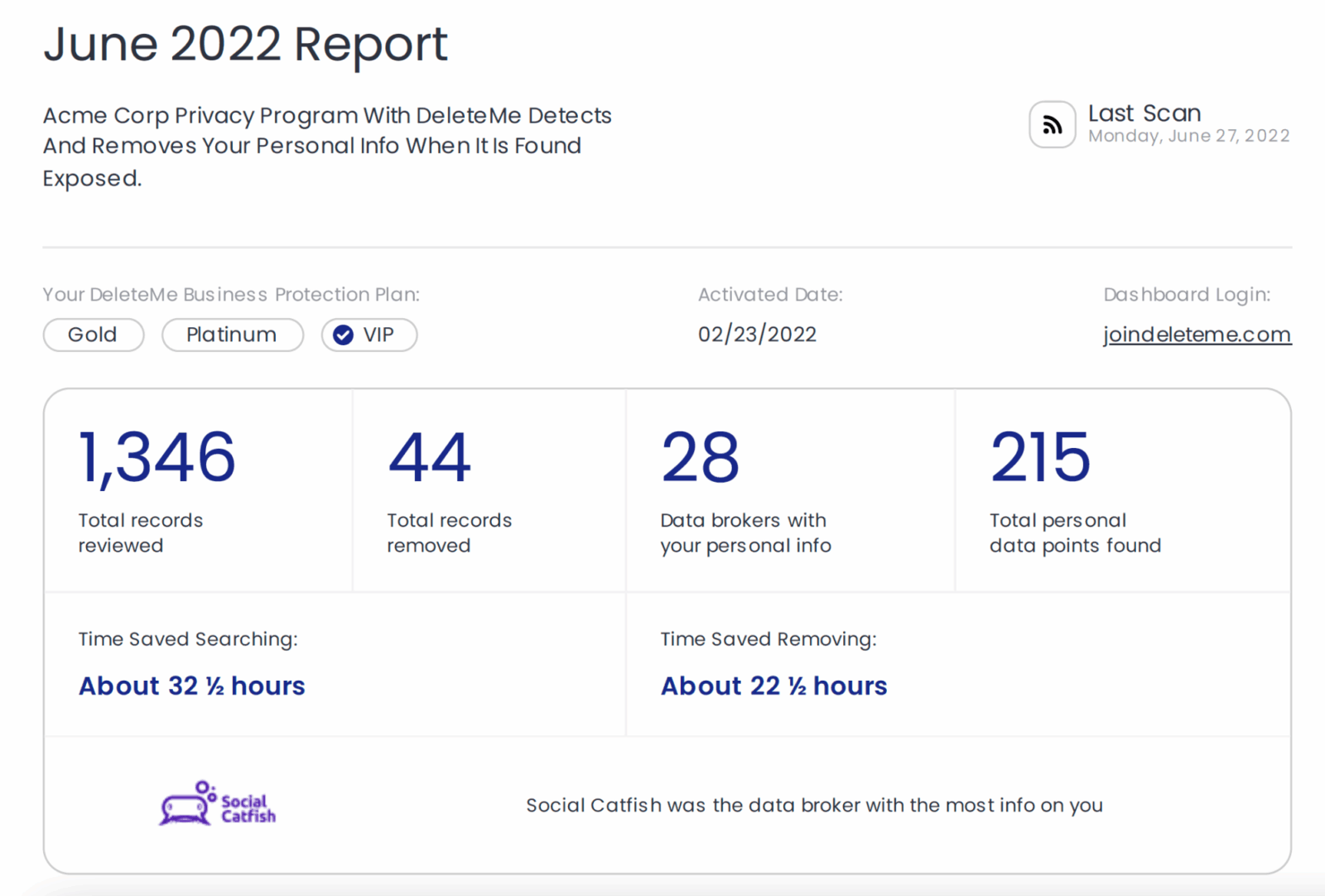This screenshot has height=896, width=1325.
Task: Click the 28 data brokers number
Action: click(x=700, y=457)
